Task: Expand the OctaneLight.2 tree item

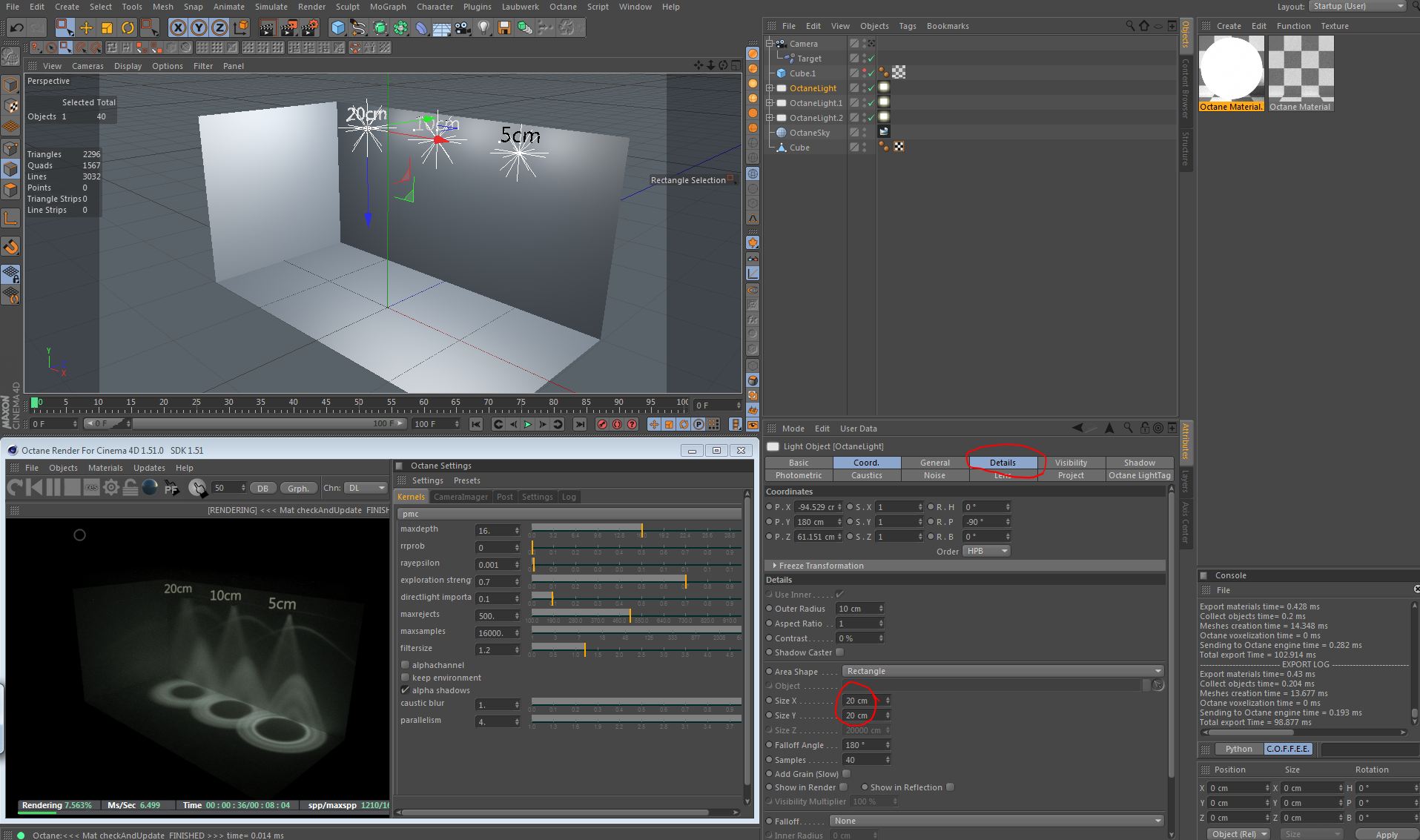Action: click(x=770, y=118)
